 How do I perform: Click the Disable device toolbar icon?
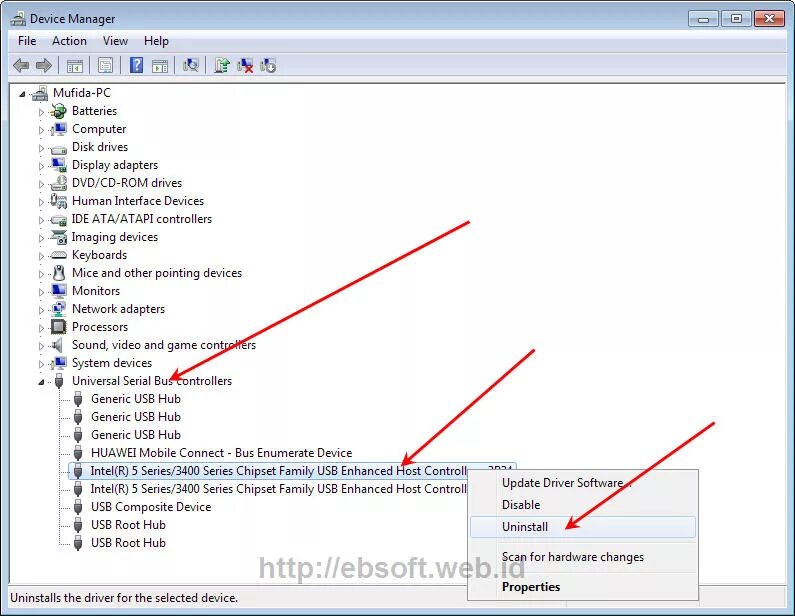(268, 65)
